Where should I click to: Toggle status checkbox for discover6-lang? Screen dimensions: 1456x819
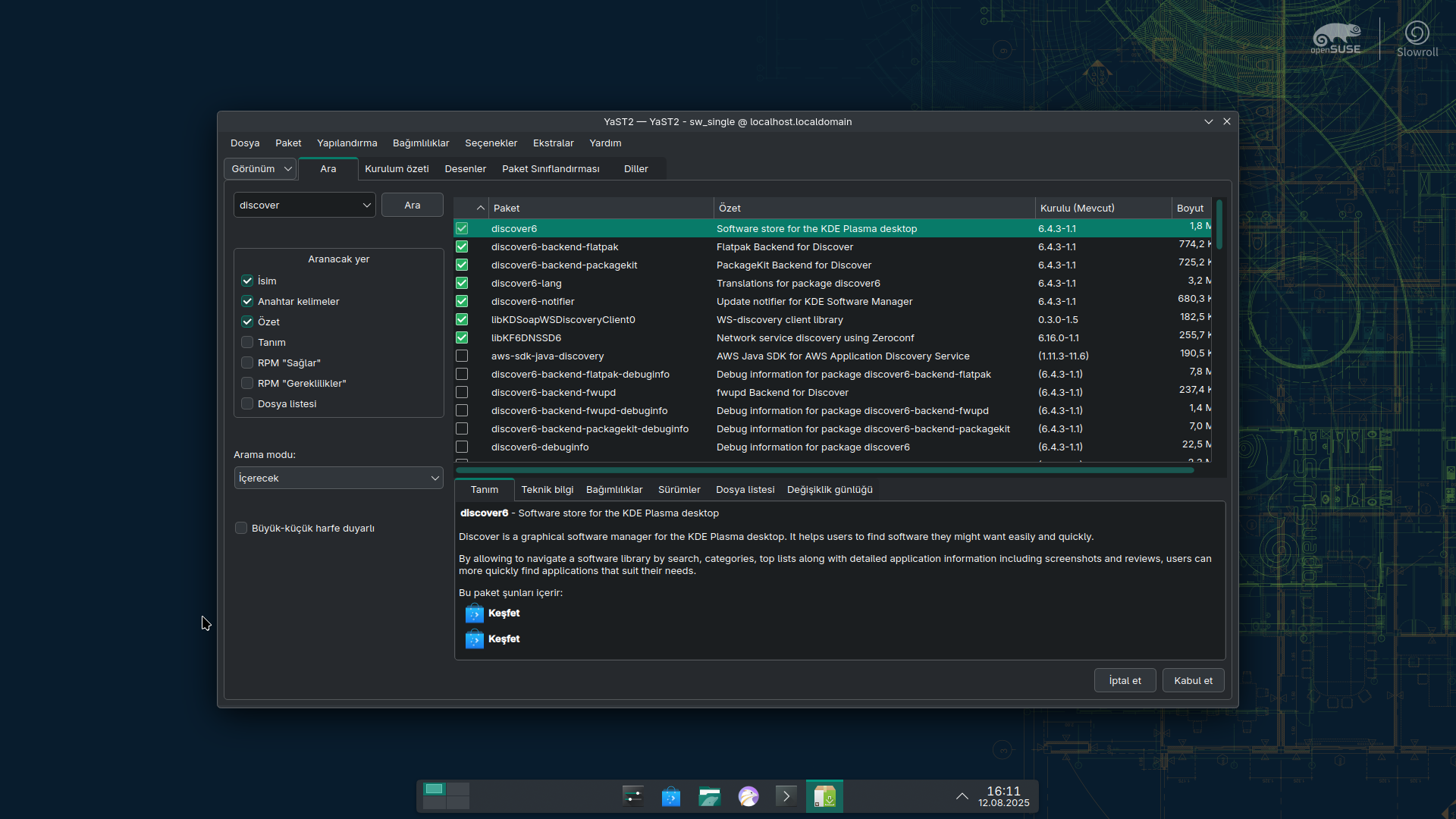(462, 283)
